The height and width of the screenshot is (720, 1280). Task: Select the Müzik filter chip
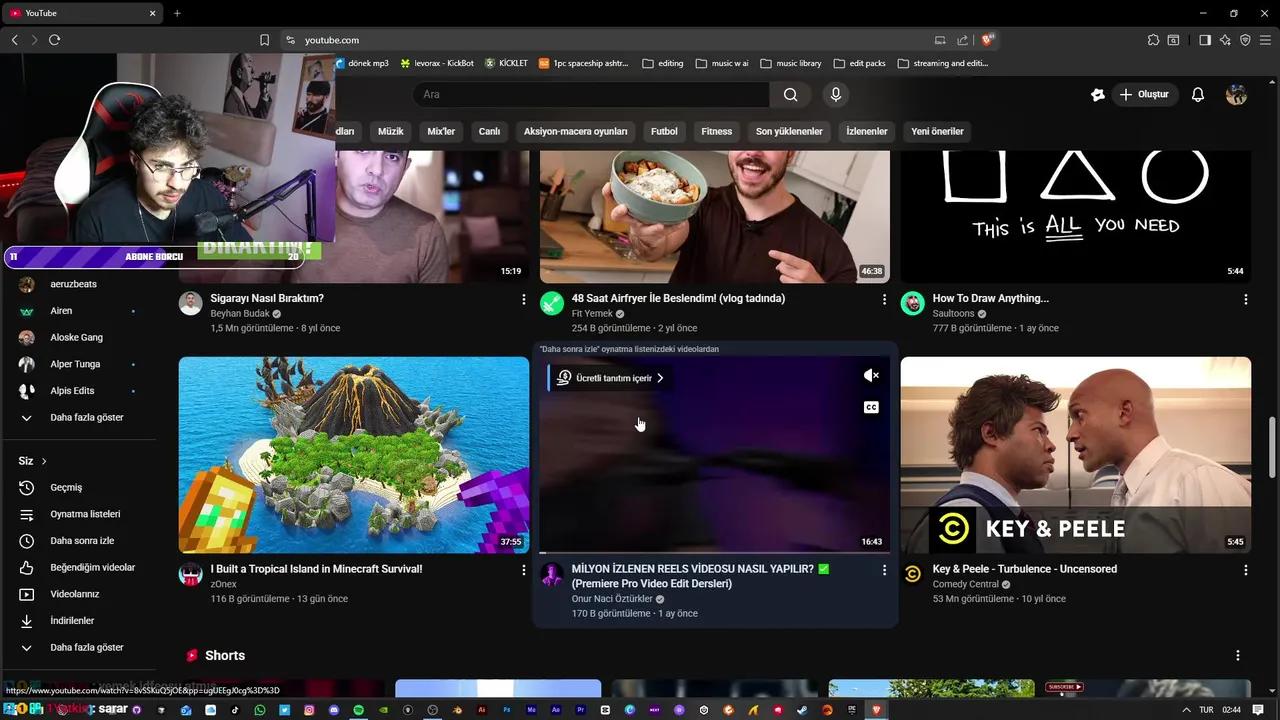tap(390, 131)
